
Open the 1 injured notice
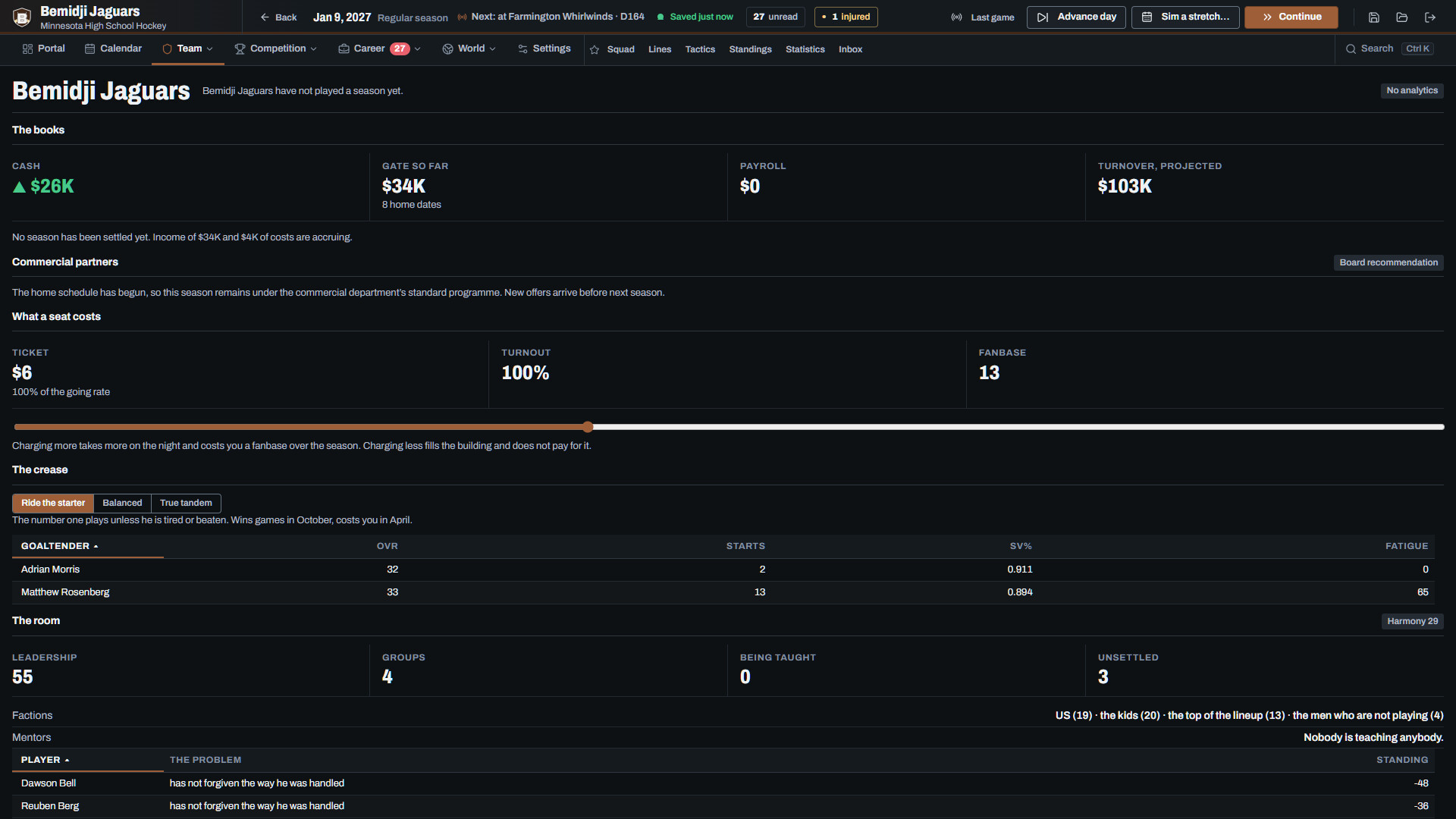point(846,17)
